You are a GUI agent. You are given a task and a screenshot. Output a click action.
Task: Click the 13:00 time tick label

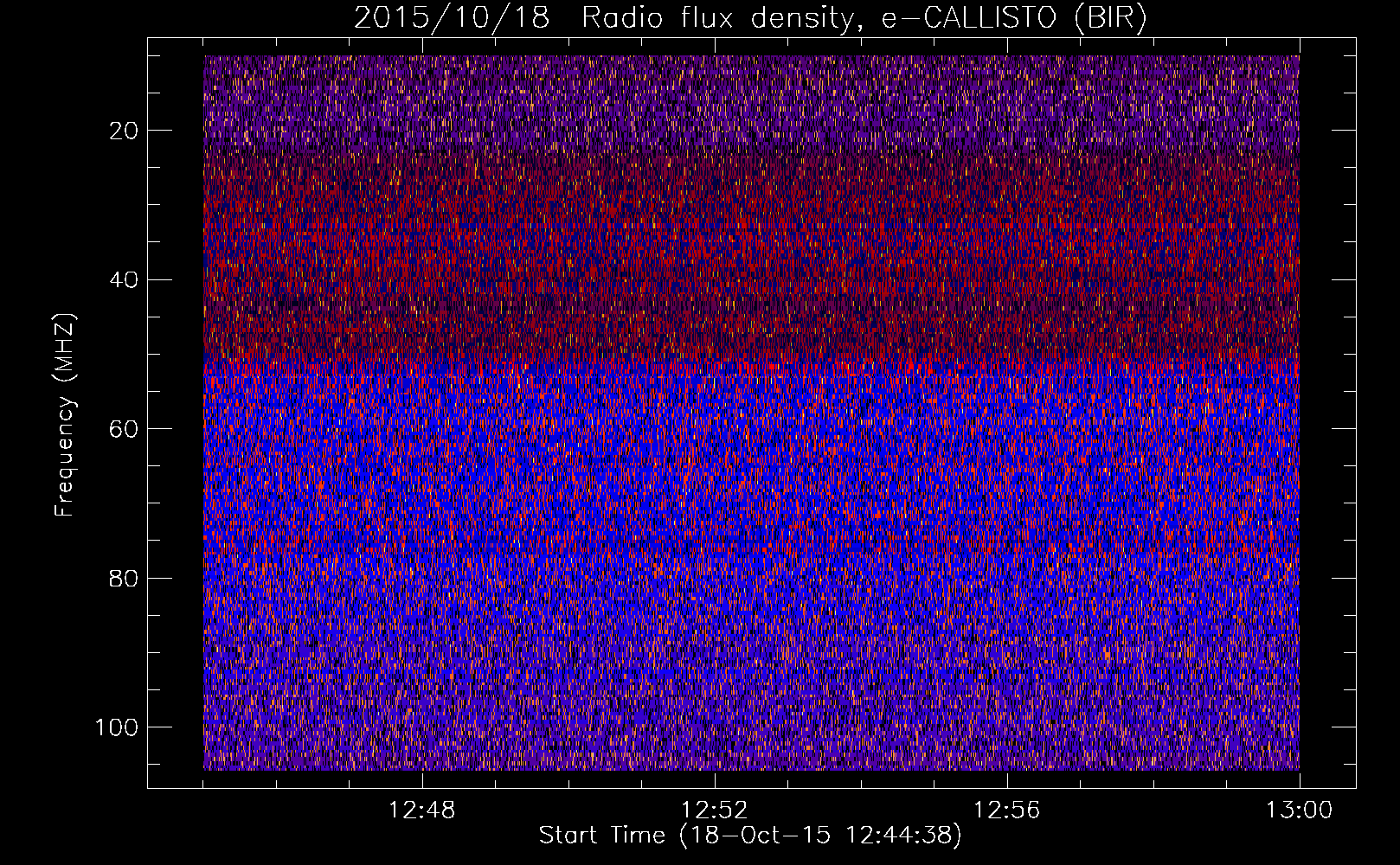[1300, 811]
